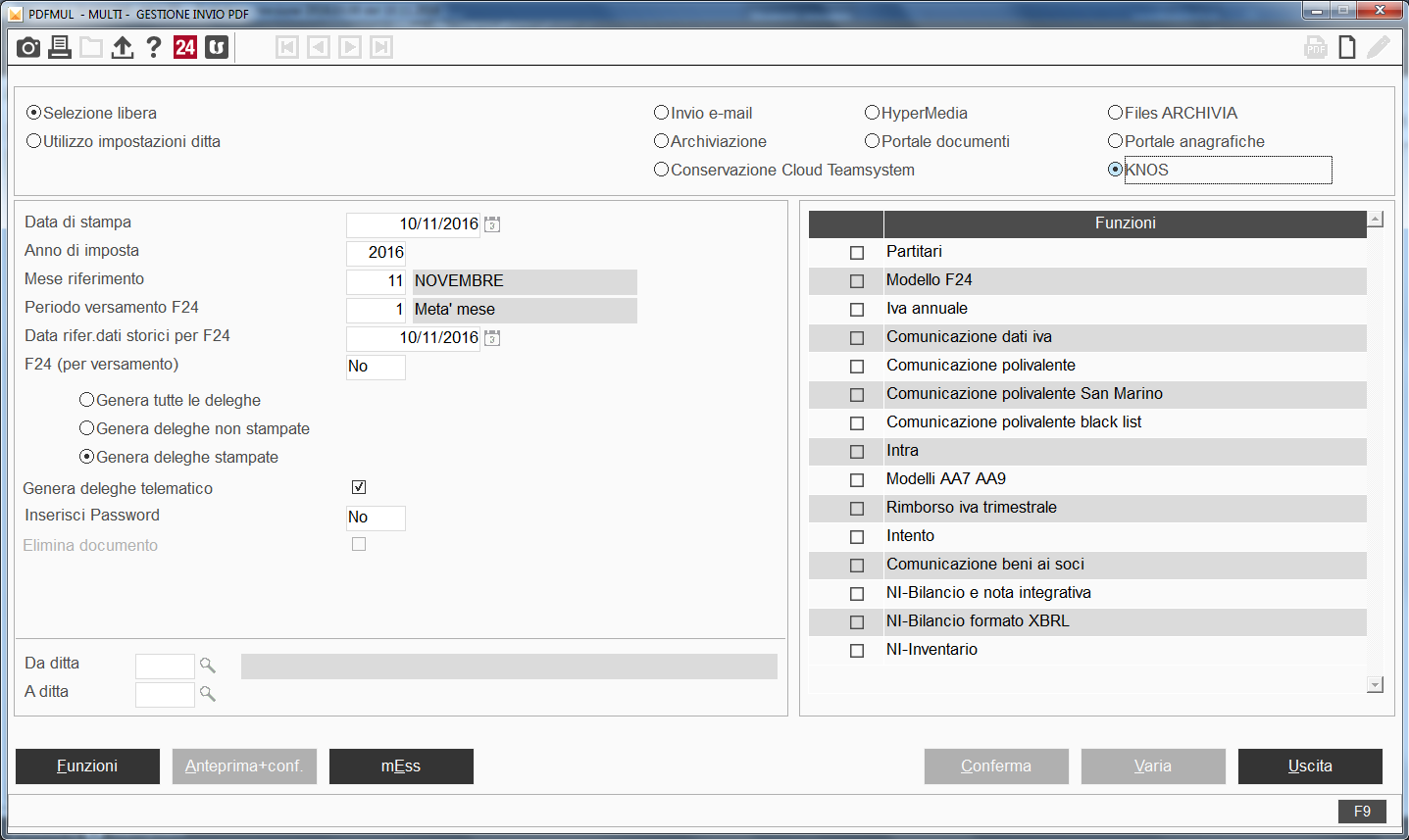This screenshot has width=1409, height=840.
Task: Click the printer icon in toolbar
Action: click(x=60, y=47)
